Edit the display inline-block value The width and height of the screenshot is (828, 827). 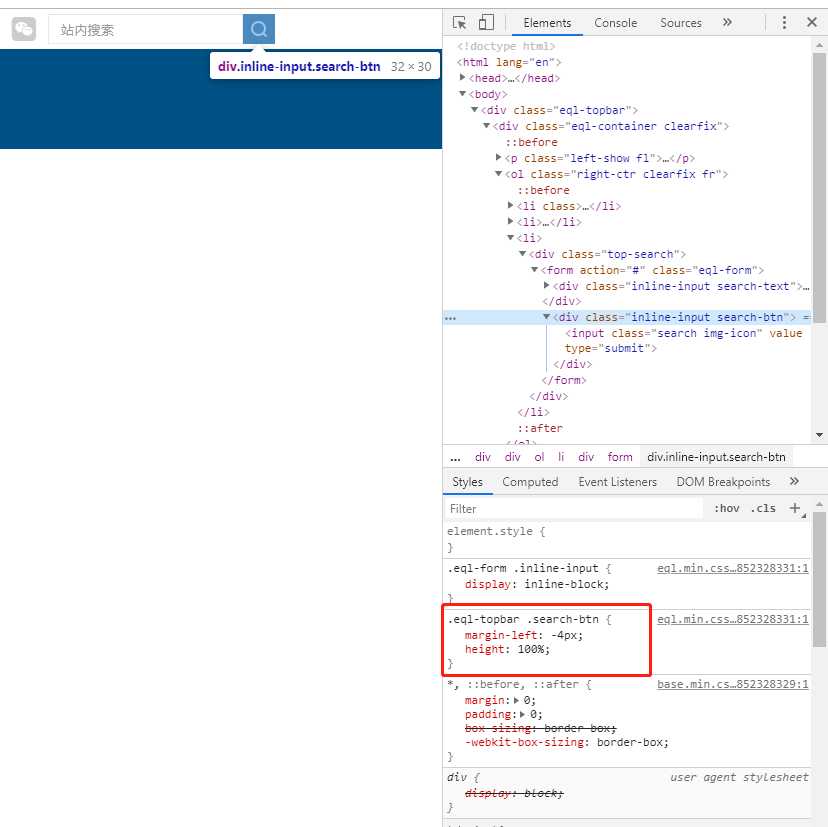click(x=564, y=585)
